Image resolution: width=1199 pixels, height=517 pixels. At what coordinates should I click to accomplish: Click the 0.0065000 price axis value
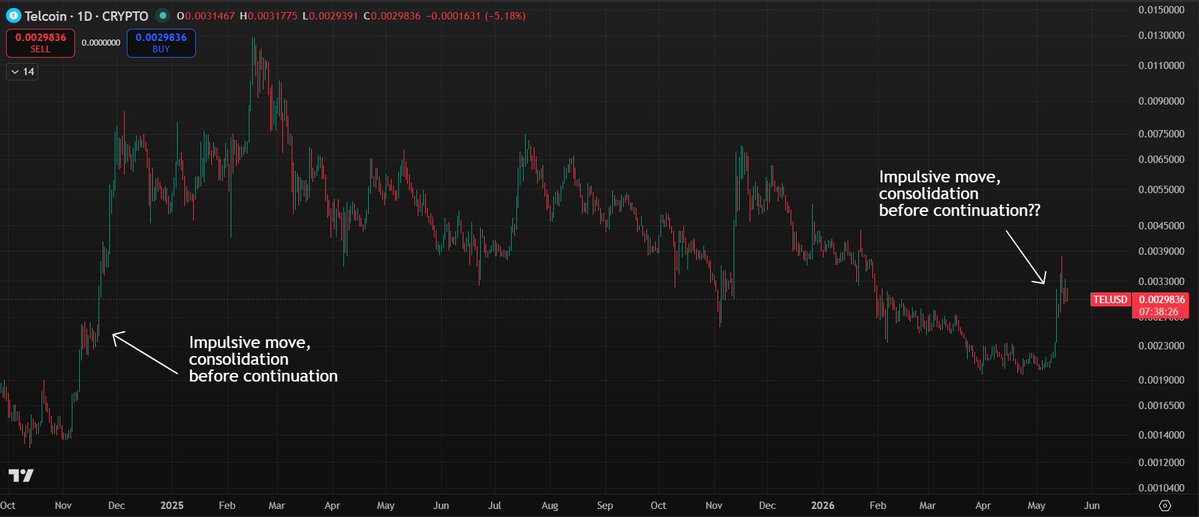click(1163, 159)
